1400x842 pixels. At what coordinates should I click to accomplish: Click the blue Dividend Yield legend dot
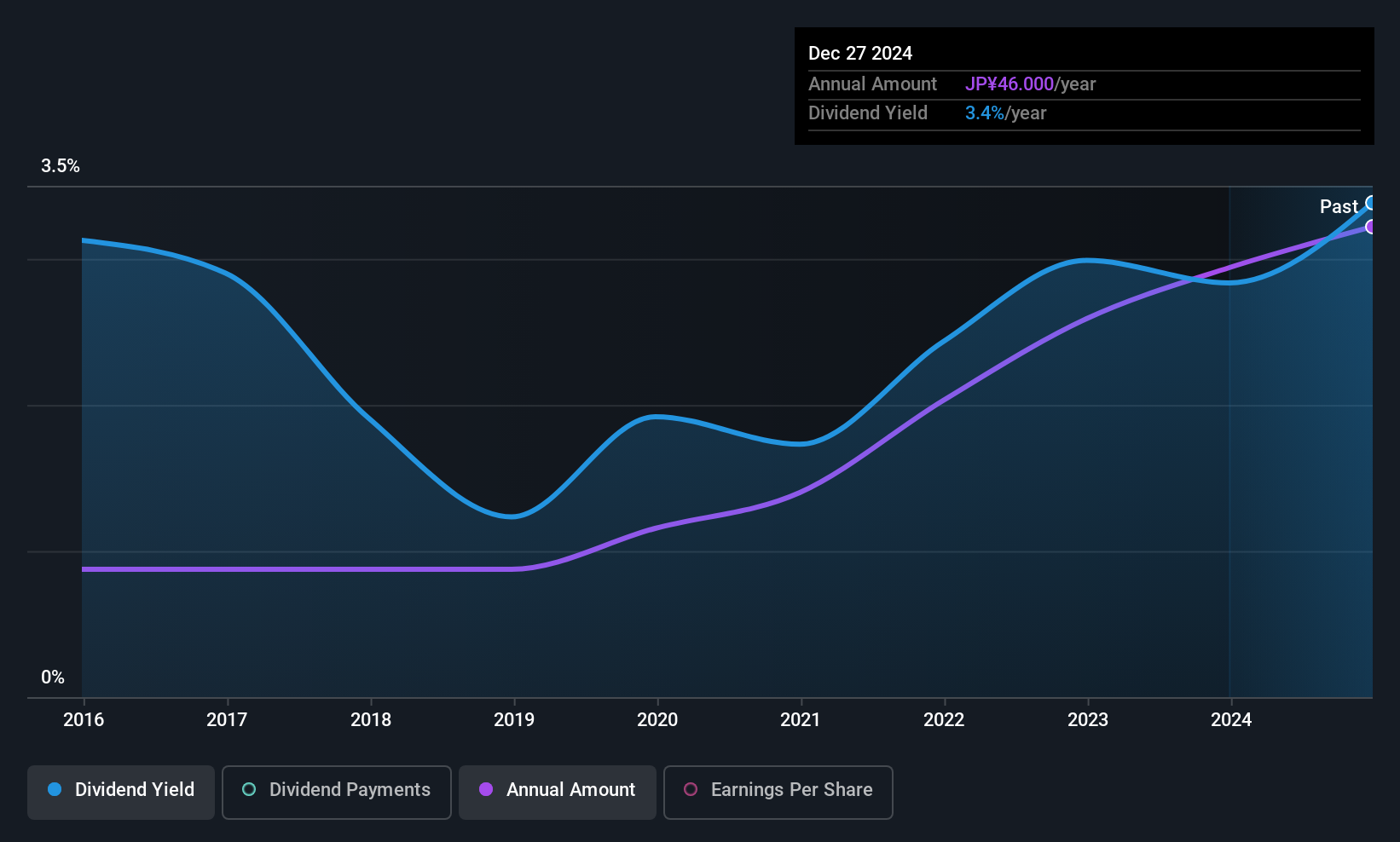pyautogui.click(x=54, y=790)
